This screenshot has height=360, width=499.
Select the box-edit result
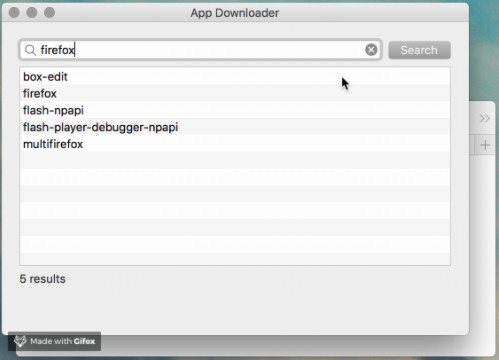[x=235, y=77]
